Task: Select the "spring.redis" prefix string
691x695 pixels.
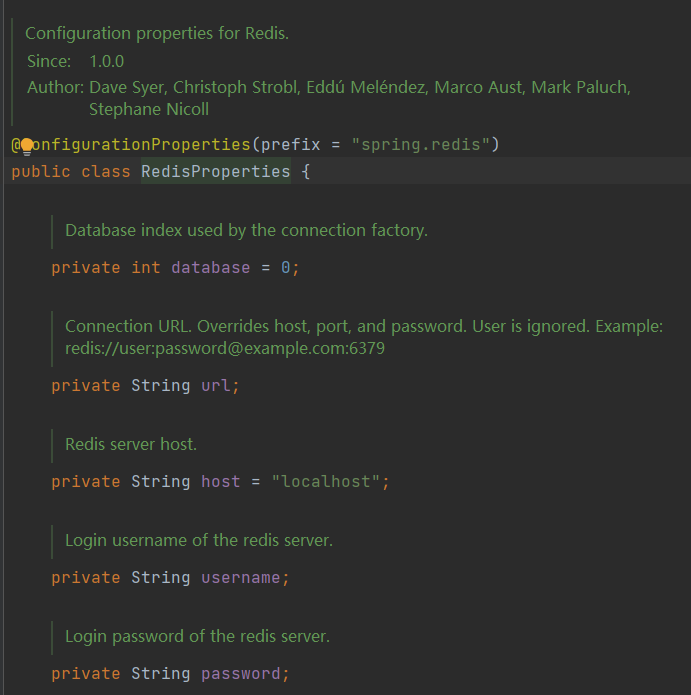Action: pyautogui.click(x=421, y=145)
